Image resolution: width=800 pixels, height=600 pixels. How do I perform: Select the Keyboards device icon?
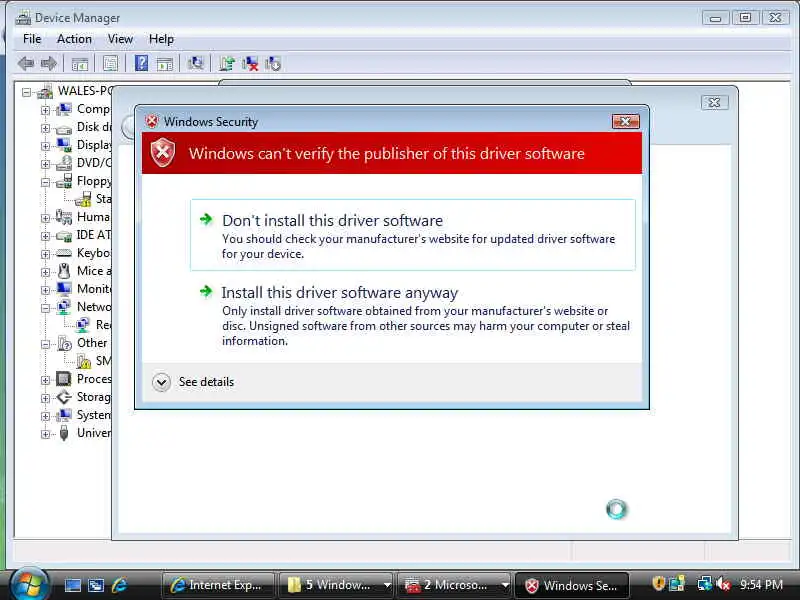64,253
